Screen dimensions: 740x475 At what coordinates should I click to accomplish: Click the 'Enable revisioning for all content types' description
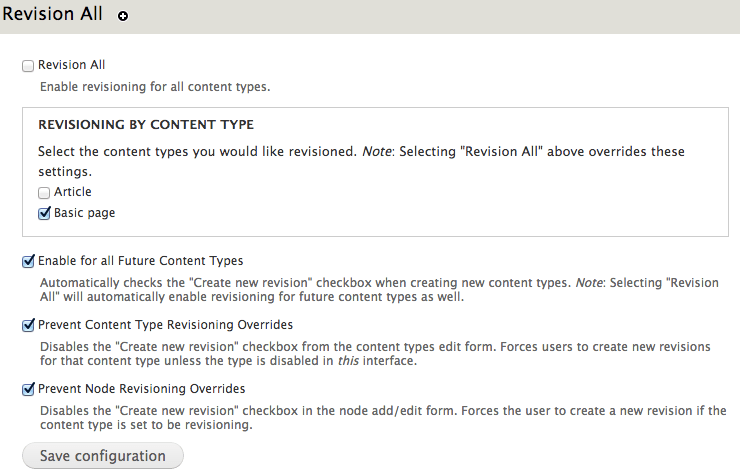pyautogui.click(x=155, y=87)
